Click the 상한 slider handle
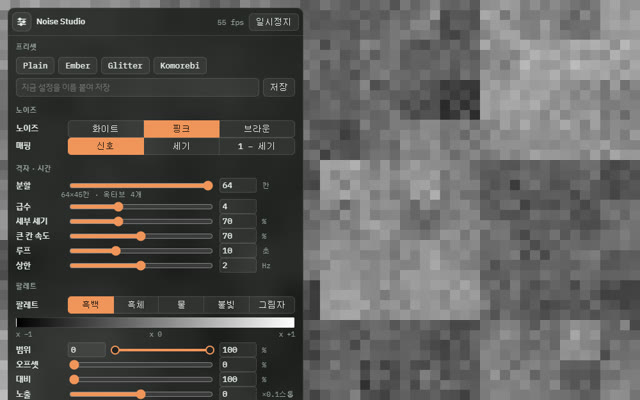The width and height of the screenshot is (640, 400). click(141, 266)
